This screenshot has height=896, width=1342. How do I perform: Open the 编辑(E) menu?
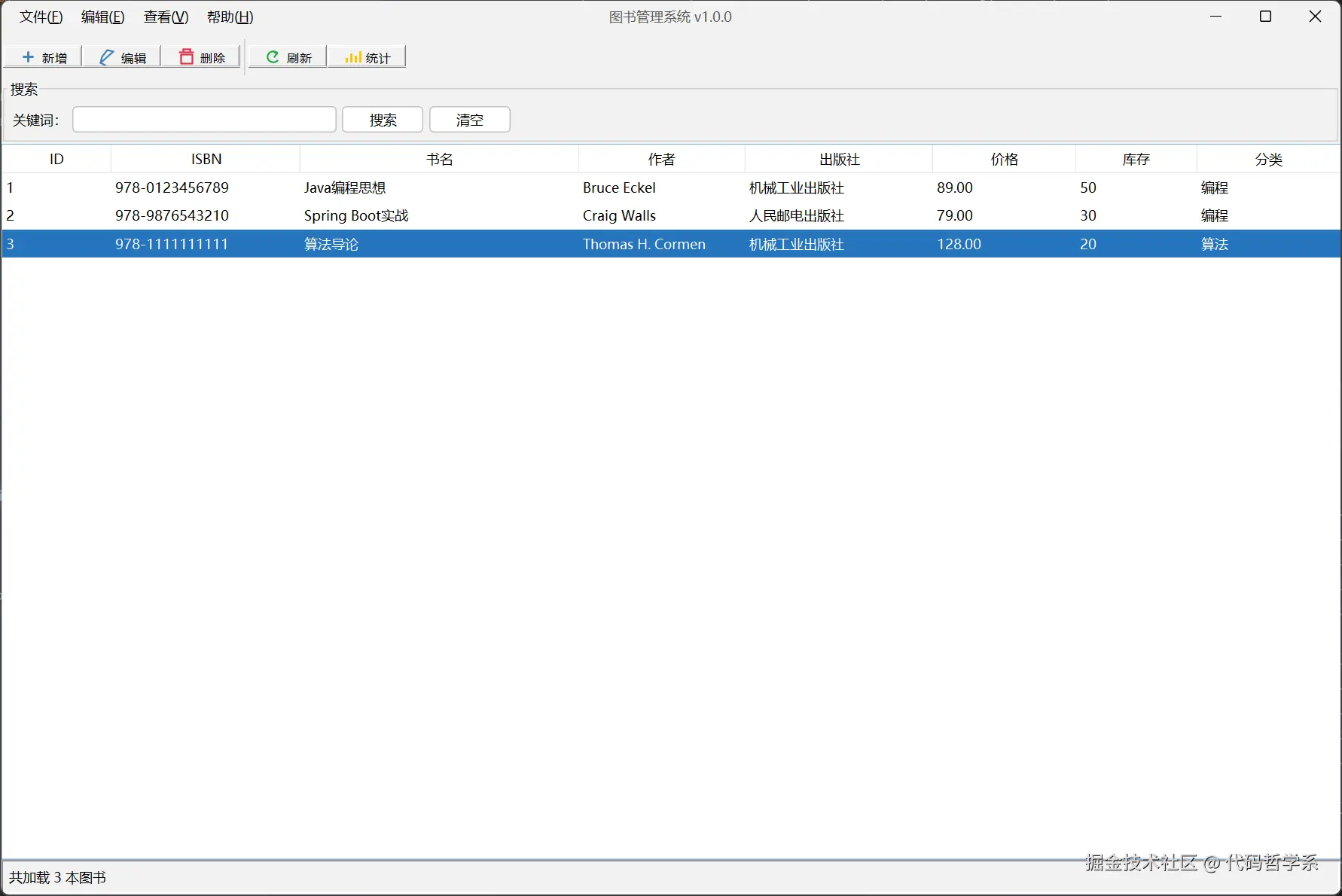tap(102, 17)
